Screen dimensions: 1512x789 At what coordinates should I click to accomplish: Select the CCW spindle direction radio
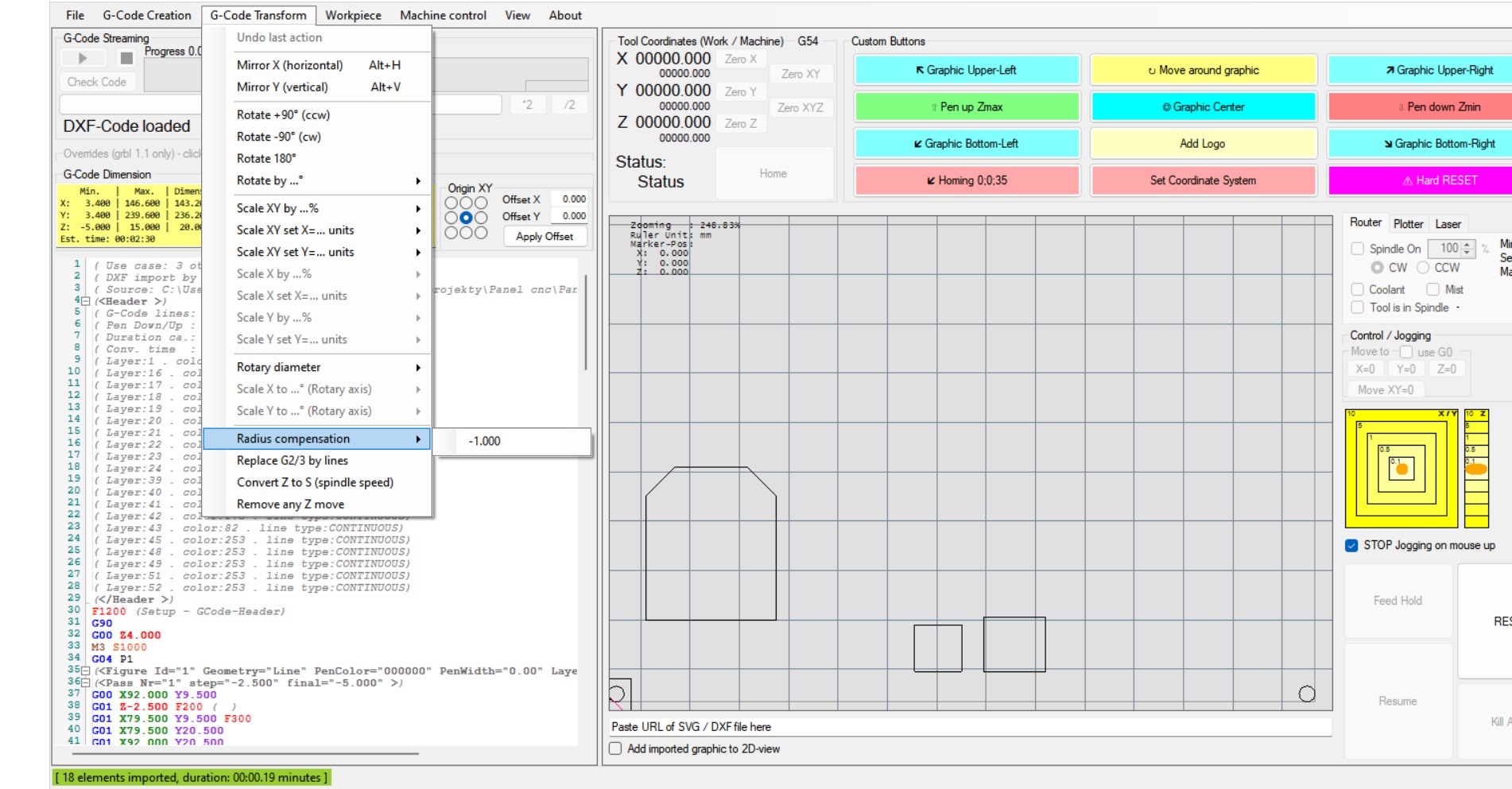point(1423,268)
